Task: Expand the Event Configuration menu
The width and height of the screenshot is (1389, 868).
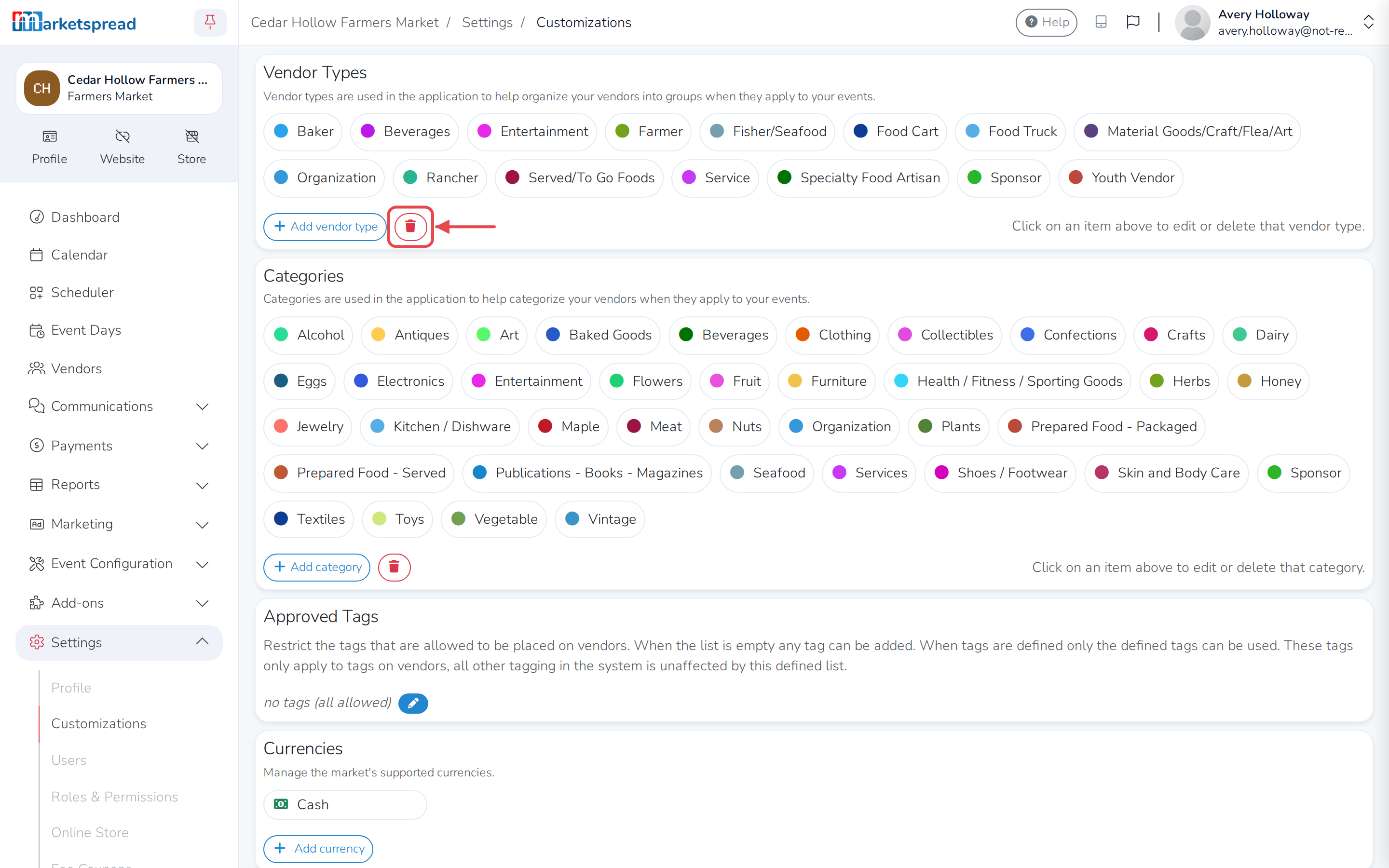Action: 119,564
